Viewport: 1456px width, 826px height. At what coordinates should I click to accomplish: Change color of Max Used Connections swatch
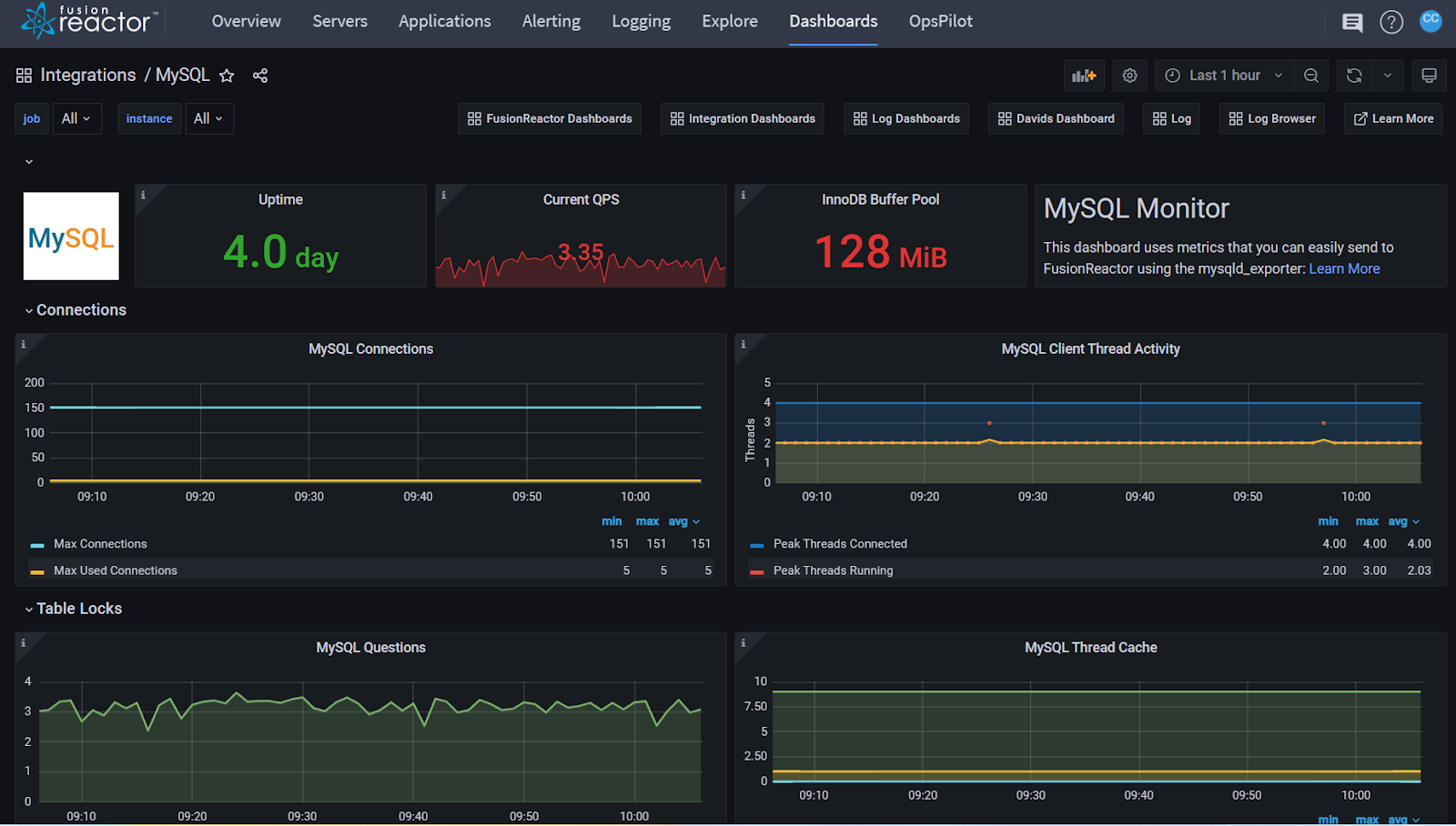[37, 571]
